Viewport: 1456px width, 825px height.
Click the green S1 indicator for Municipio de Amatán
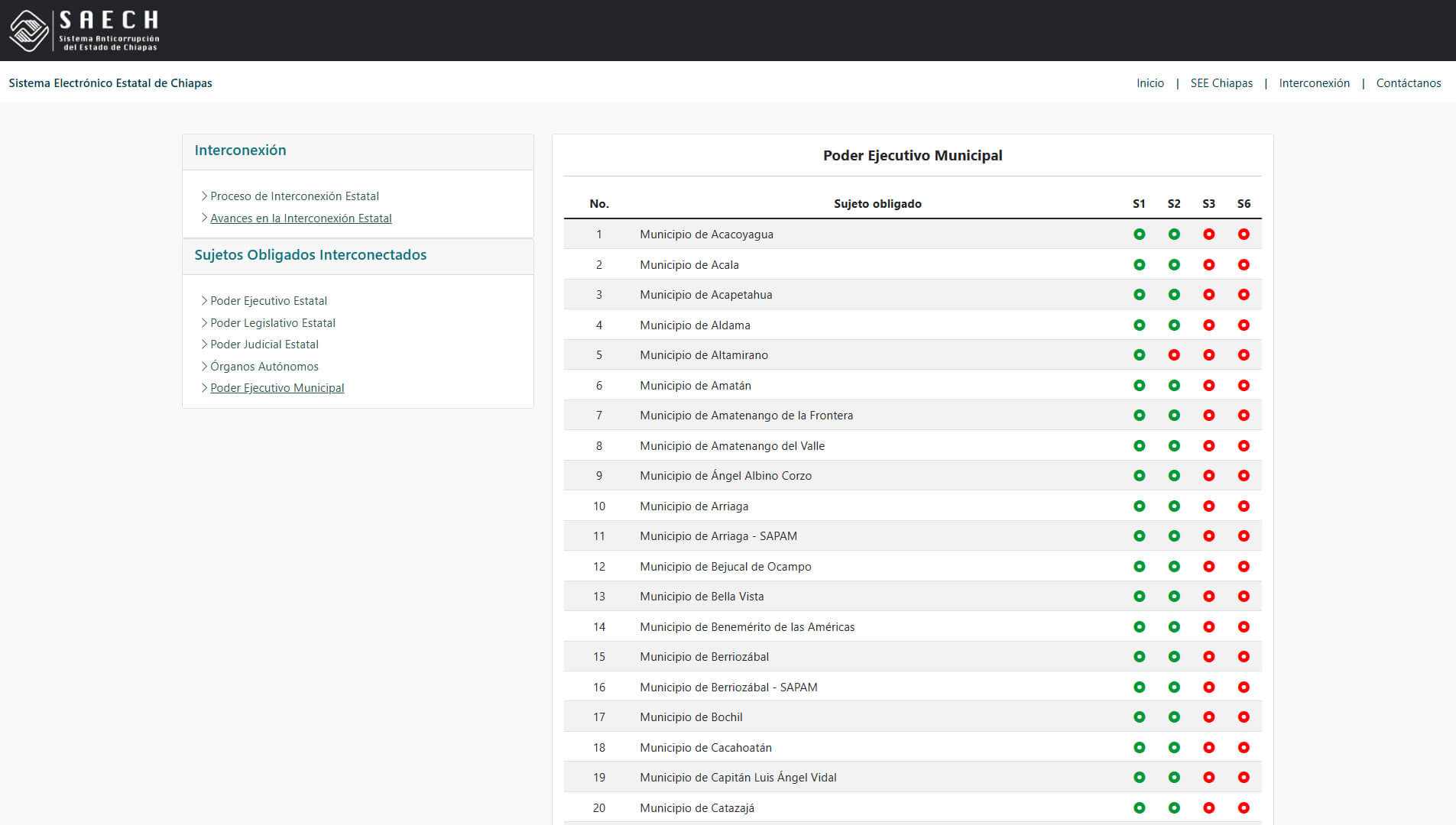click(x=1139, y=386)
